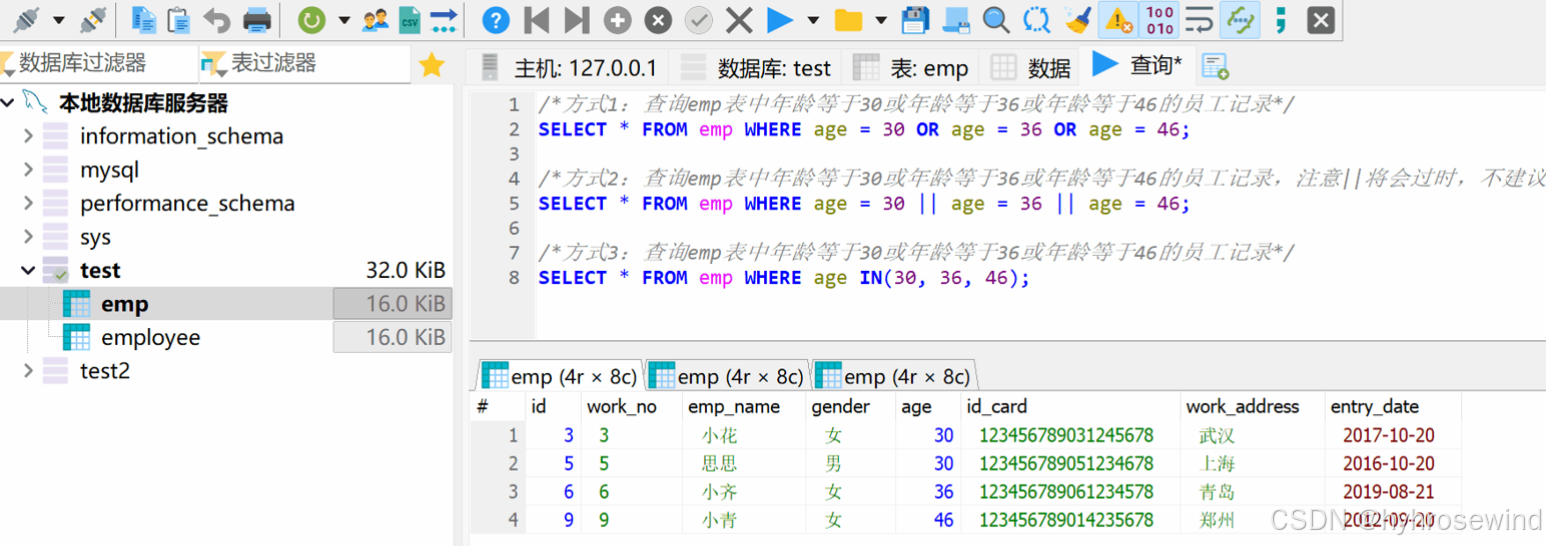Sort results by emp_name column header
The width and height of the screenshot is (1546, 546).
(x=742, y=406)
